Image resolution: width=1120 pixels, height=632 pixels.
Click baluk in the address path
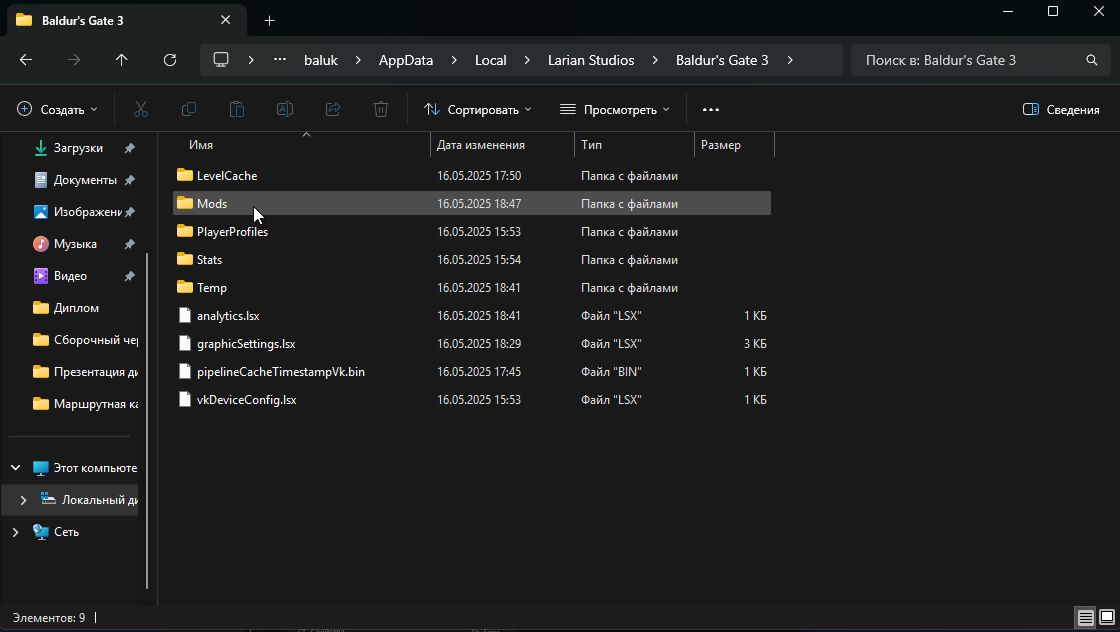(321, 60)
